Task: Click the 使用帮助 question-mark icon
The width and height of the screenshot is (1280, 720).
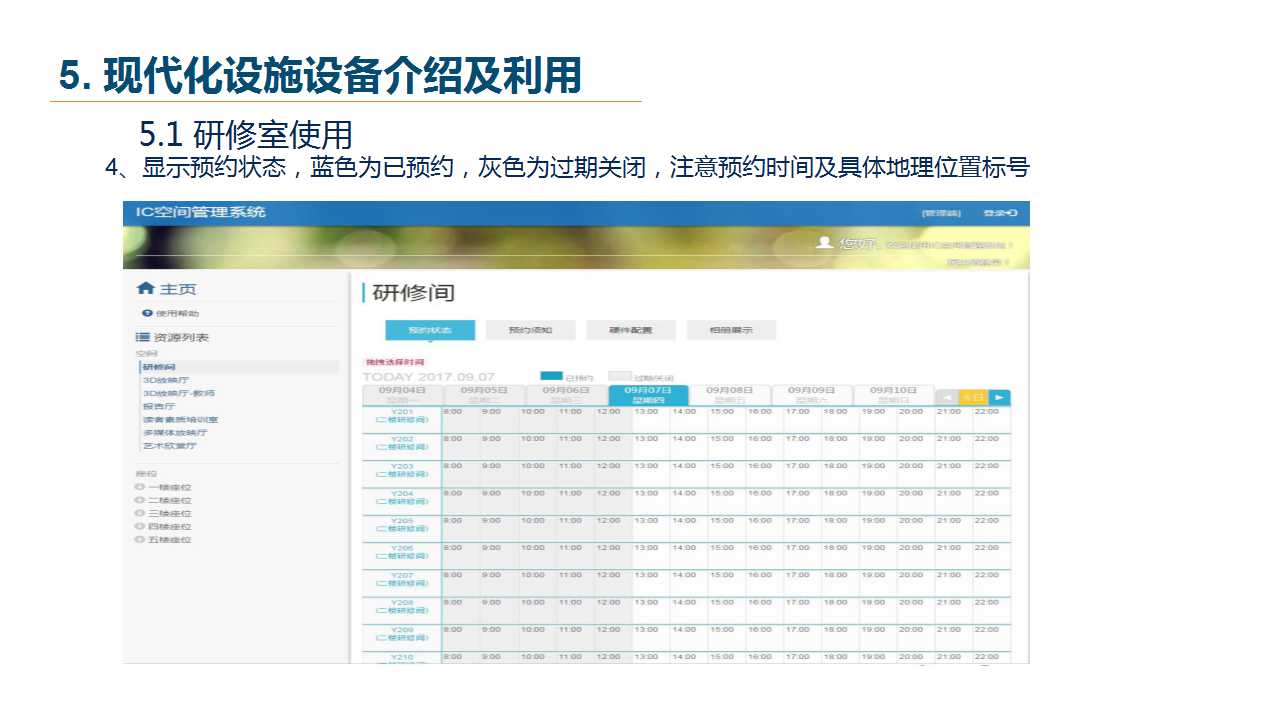Action: pos(146,314)
